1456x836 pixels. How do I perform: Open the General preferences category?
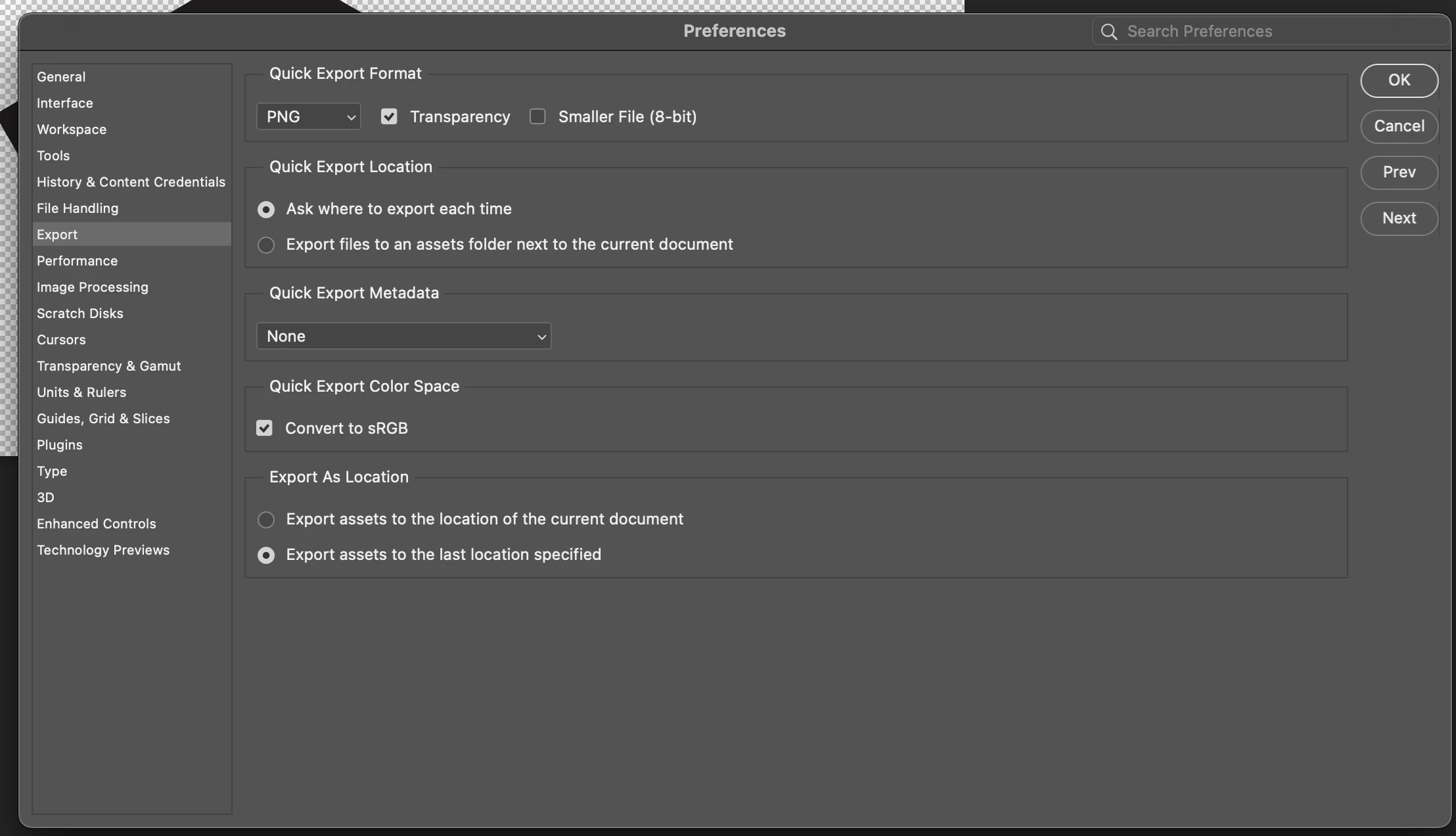tap(61, 77)
